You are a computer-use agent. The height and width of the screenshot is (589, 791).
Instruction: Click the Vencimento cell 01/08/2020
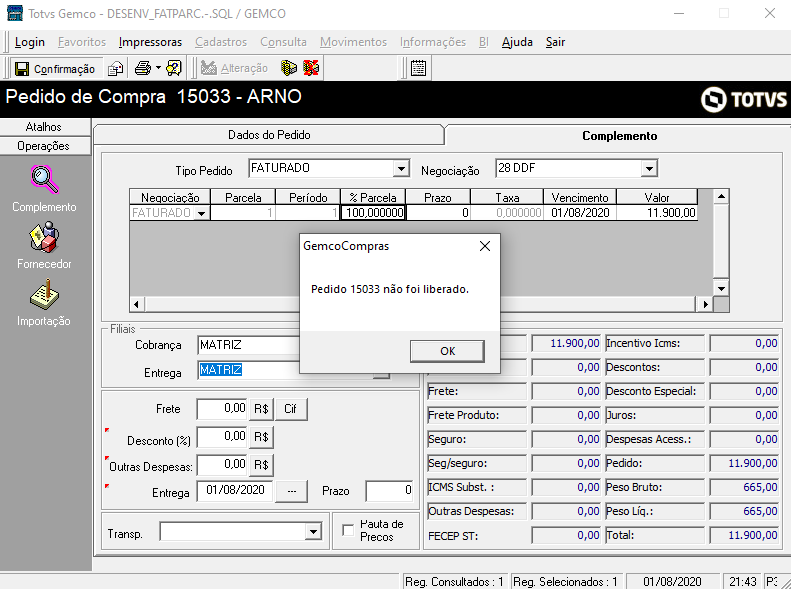[x=580, y=213]
